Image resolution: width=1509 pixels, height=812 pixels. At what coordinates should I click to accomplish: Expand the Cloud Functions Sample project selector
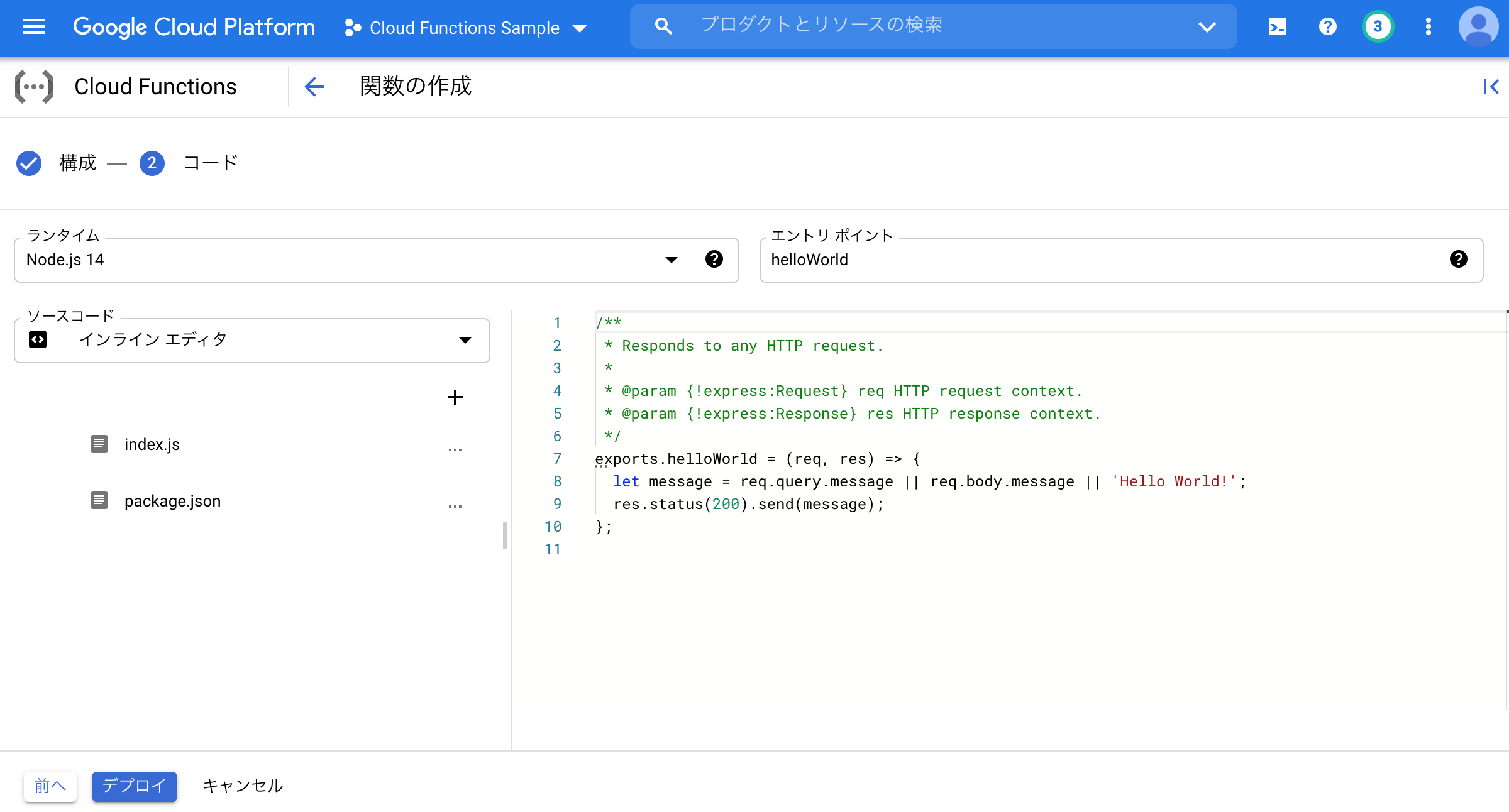click(579, 28)
